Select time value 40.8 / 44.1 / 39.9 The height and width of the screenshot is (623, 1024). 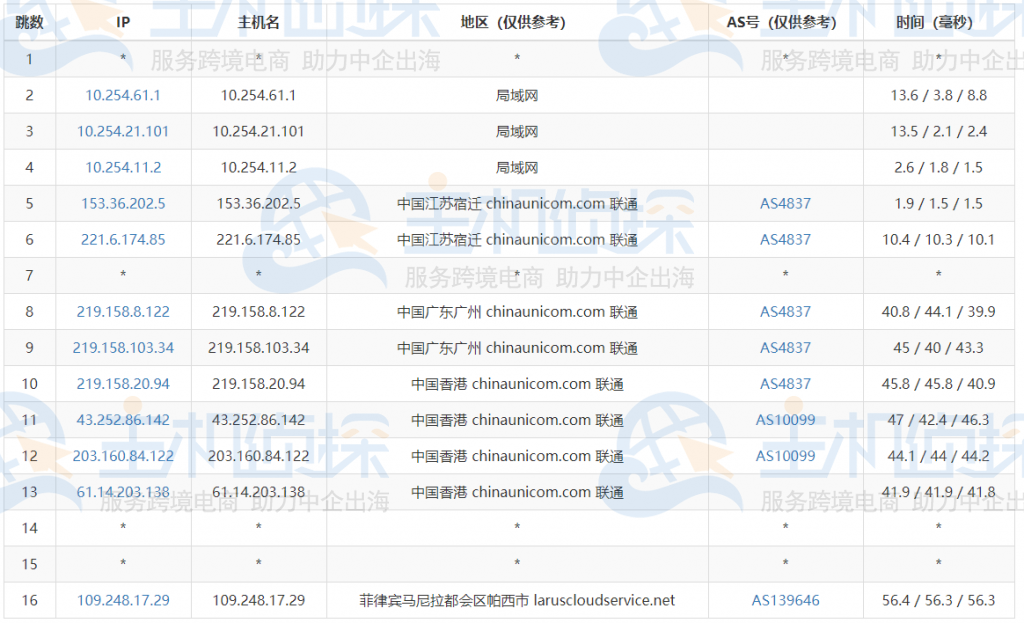point(938,312)
